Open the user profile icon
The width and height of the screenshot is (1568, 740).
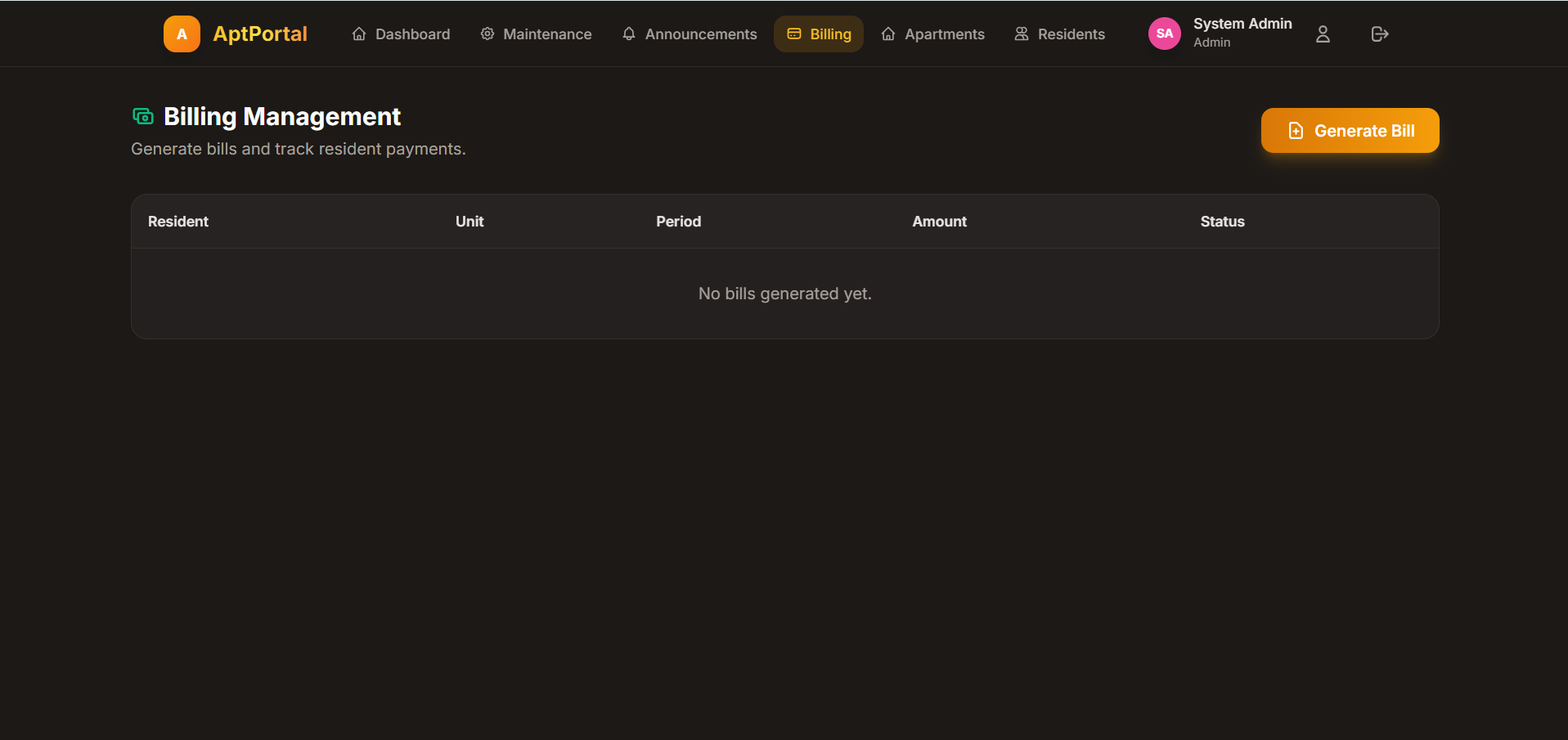click(x=1323, y=34)
